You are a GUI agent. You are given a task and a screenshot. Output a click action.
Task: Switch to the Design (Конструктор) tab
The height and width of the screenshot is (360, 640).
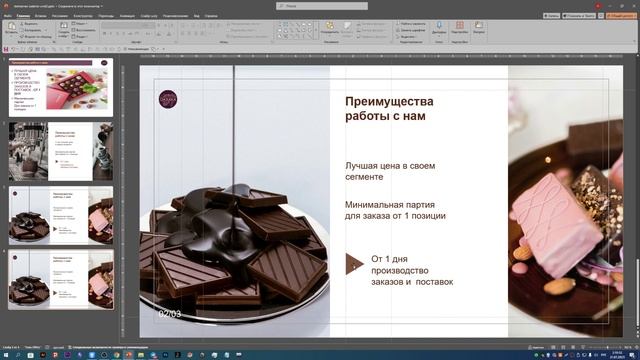pyautogui.click(x=83, y=16)
